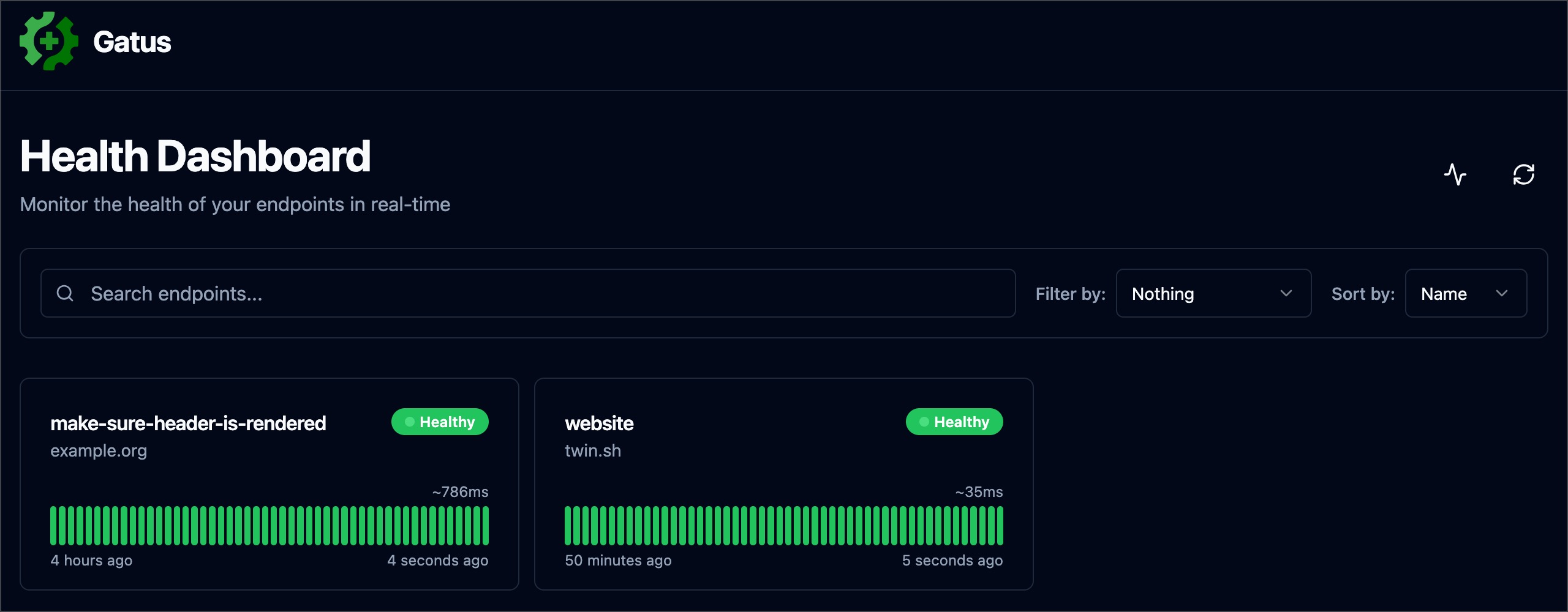Click the heartbeat activity icon near top right
Image resolution: width=1568 pixels, height=612 pixels.
1456,175
